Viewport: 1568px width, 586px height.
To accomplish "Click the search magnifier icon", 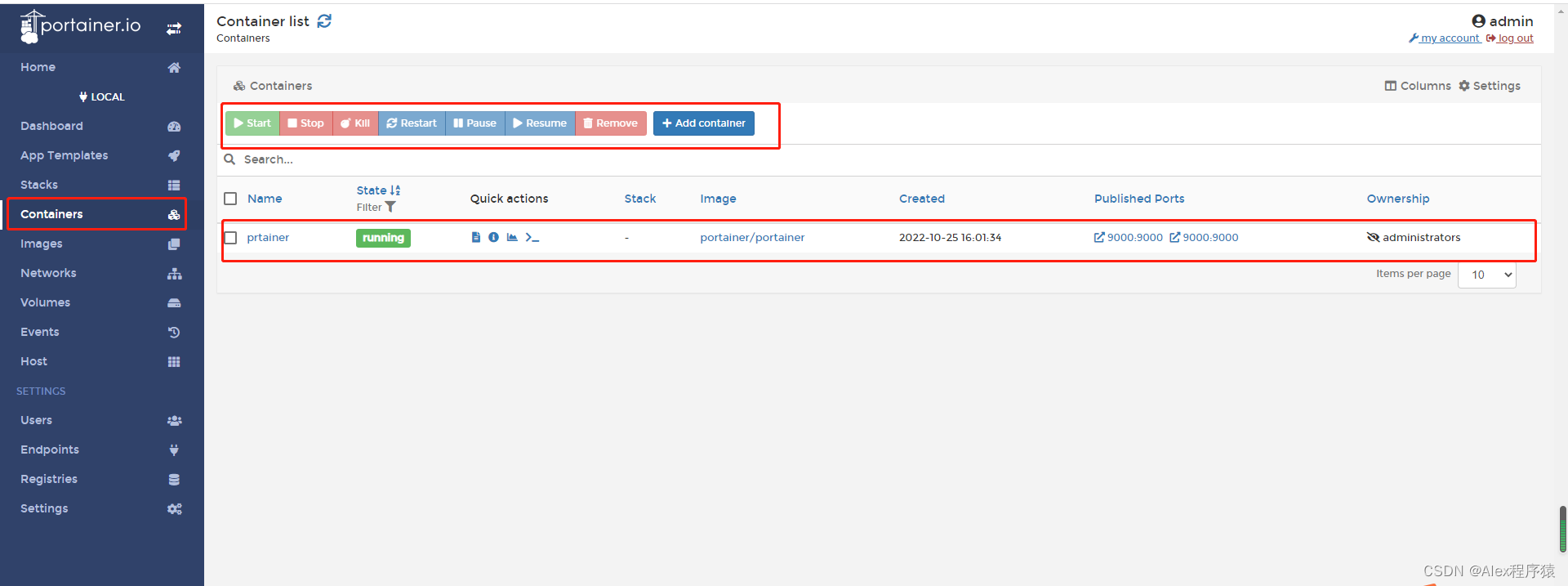I will point(230,159).
